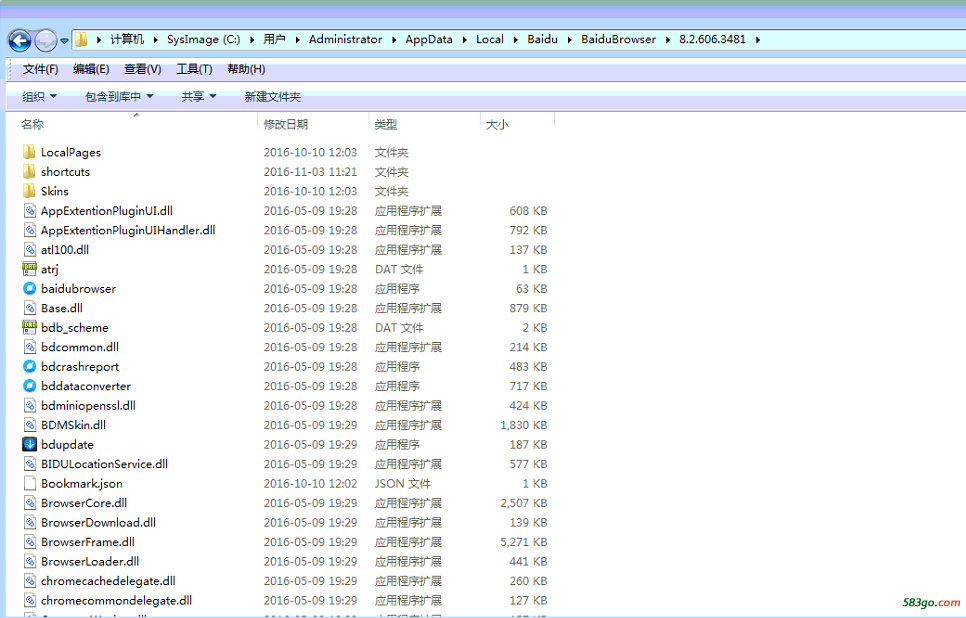Click 用户 in the address path

pos(274,39)
